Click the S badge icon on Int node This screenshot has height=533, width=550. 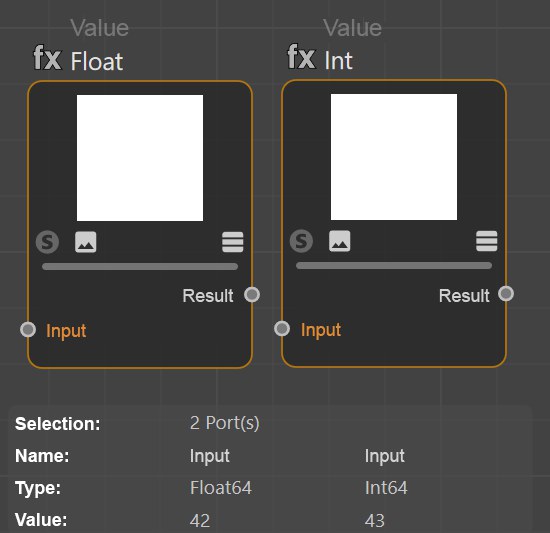301,241
